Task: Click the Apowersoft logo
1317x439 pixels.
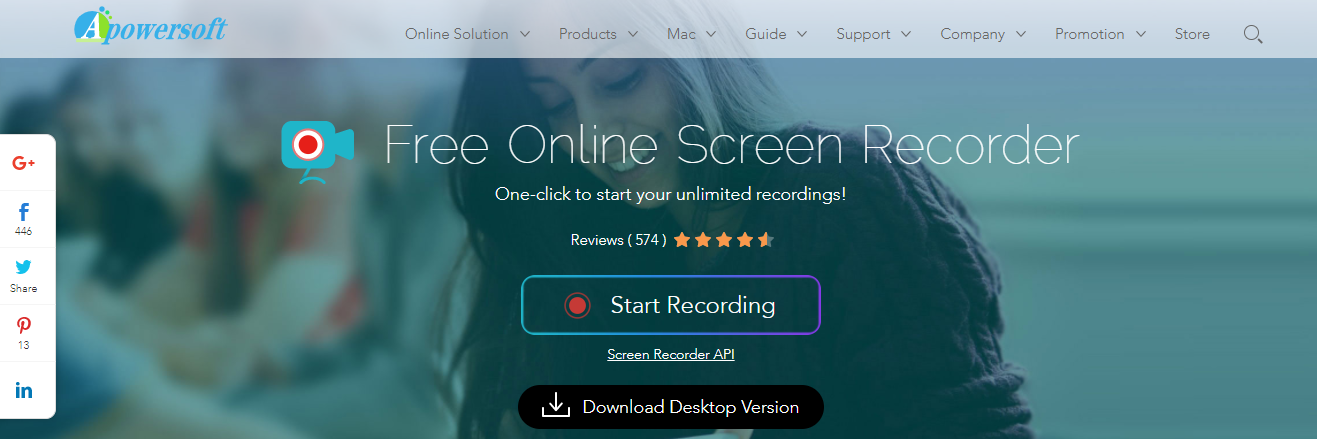Action: click(151, 25)
